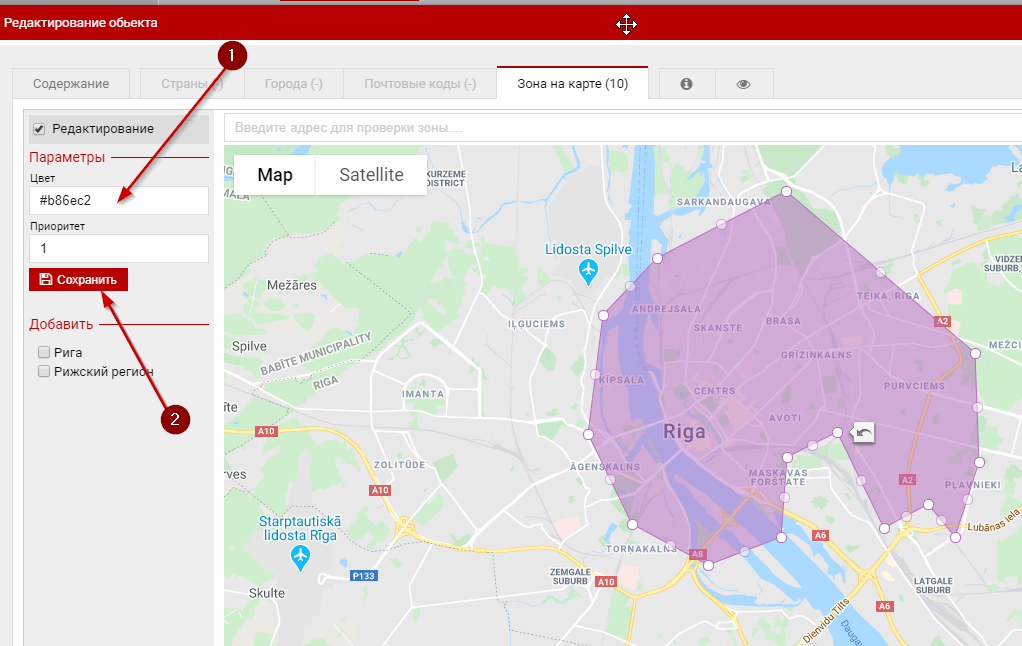Toggle the Редактирование checkbox
1022x646 pixels.
coord(40,129)
